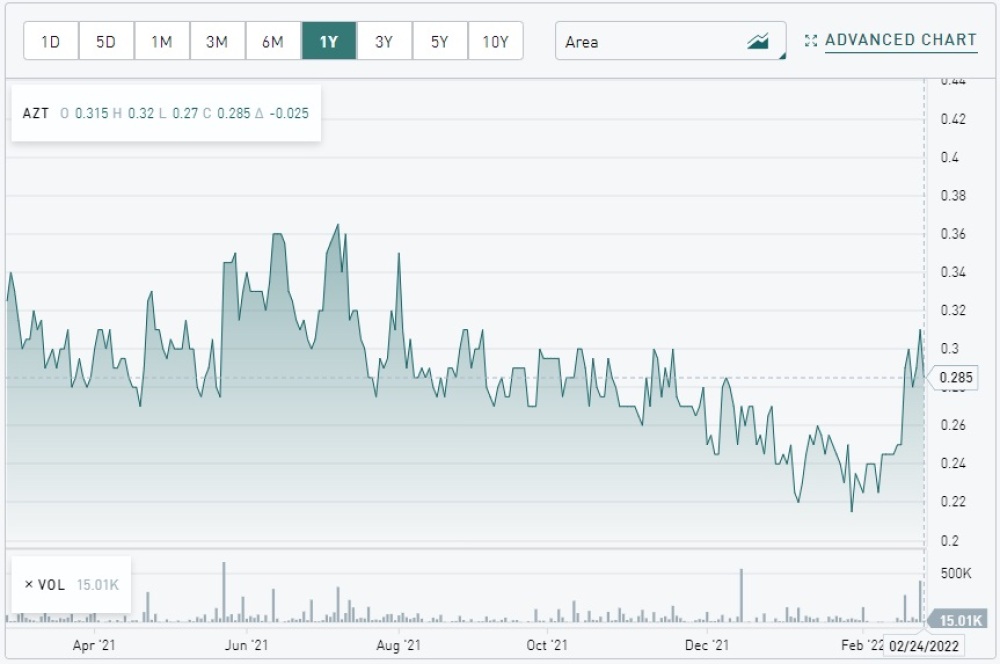Pick the 6M time period
The height and width of the screenshot is (664, 1000).
point(273,42)
